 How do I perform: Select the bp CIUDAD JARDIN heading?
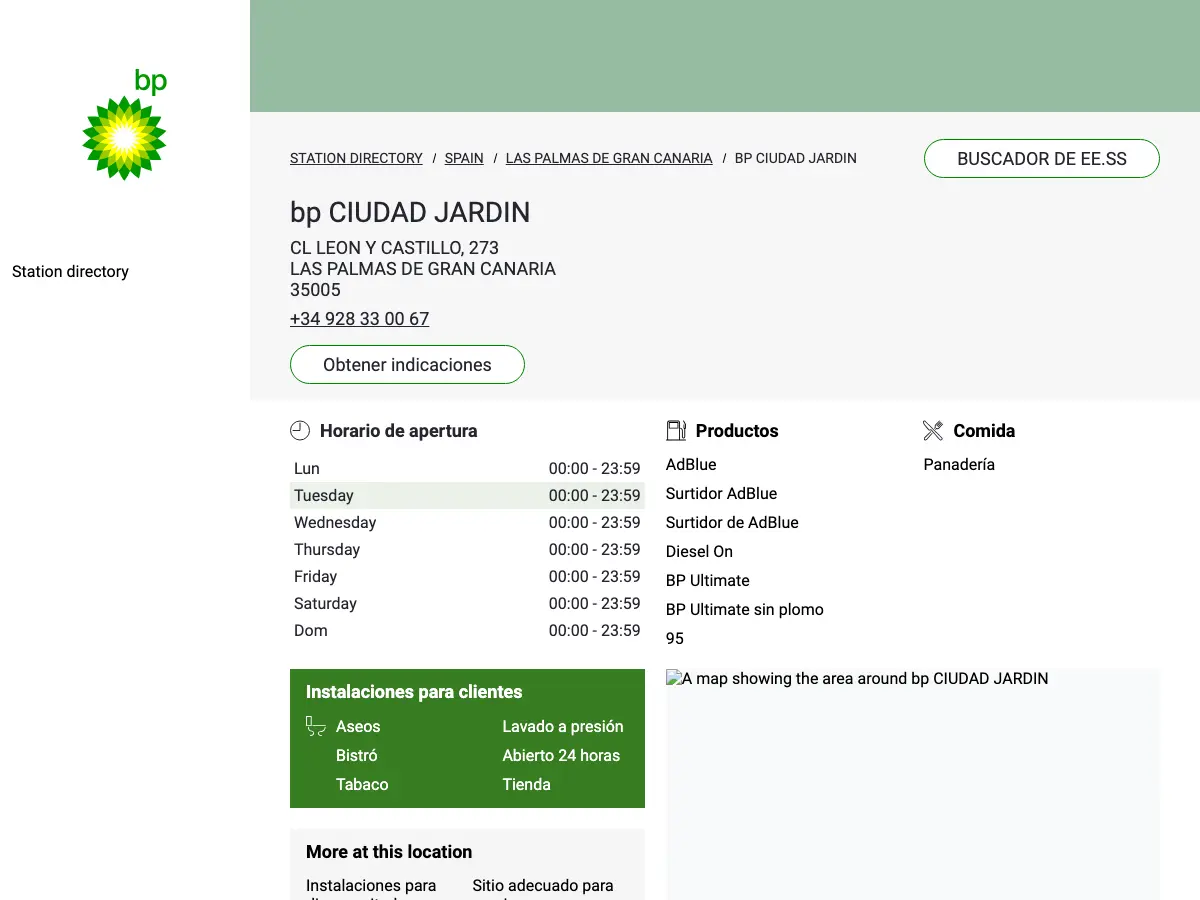[410, 212]
